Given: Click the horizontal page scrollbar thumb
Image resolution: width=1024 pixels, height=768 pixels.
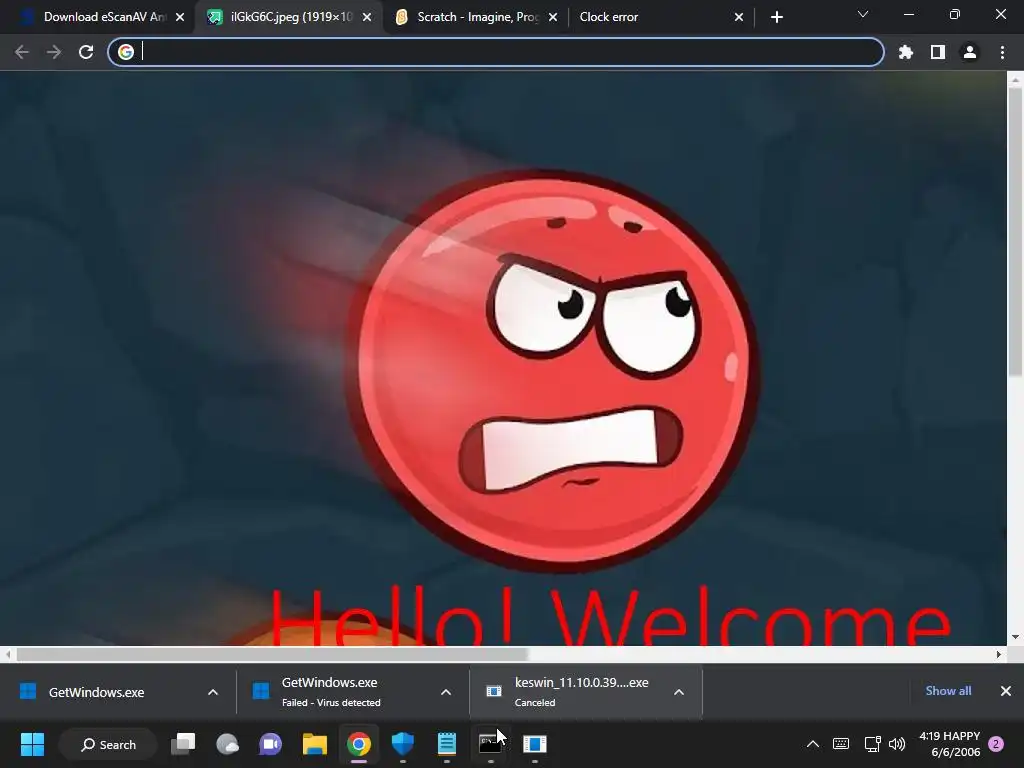Looking at the screenshot, I should click(272, 654).
